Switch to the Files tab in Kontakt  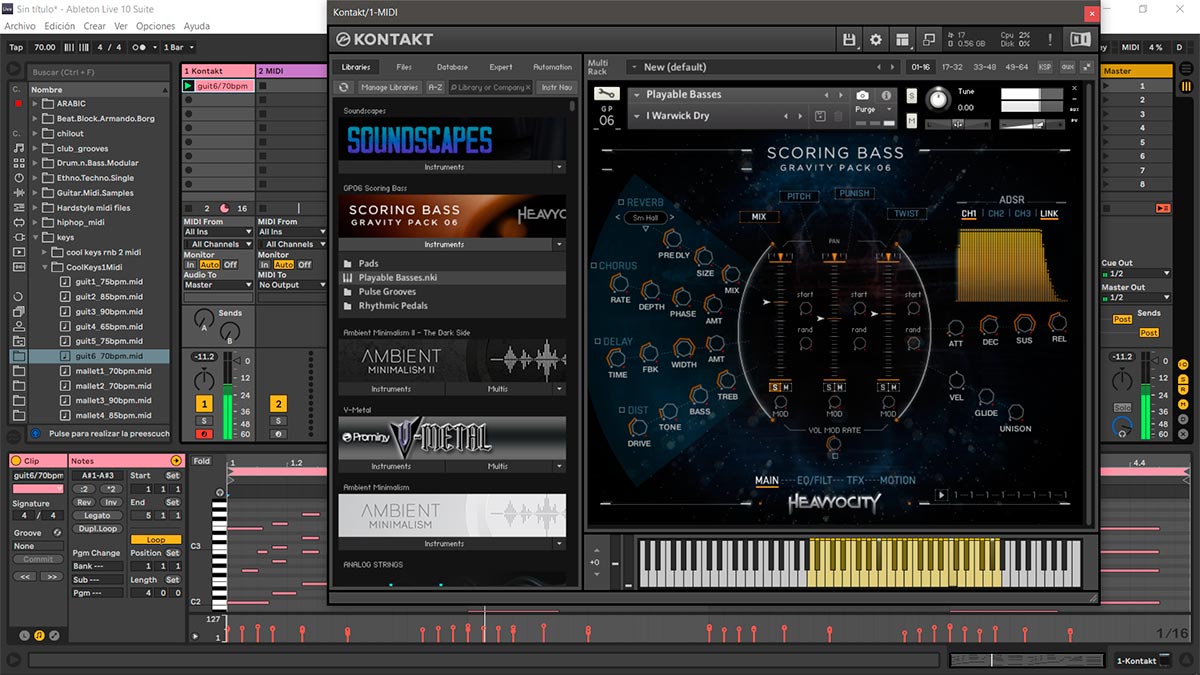(x=404, y=67)
